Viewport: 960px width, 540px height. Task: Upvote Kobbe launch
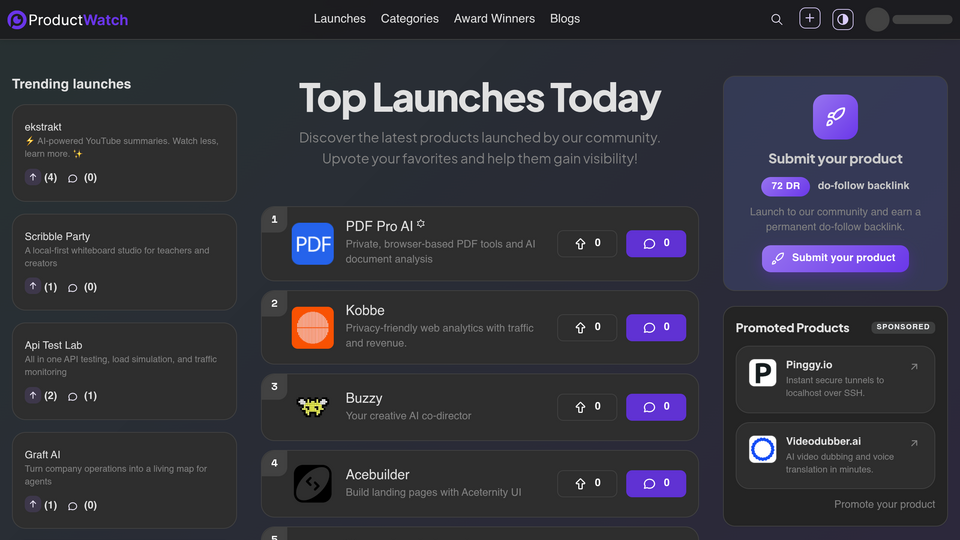pyautogui.click(x=587, y=328)
